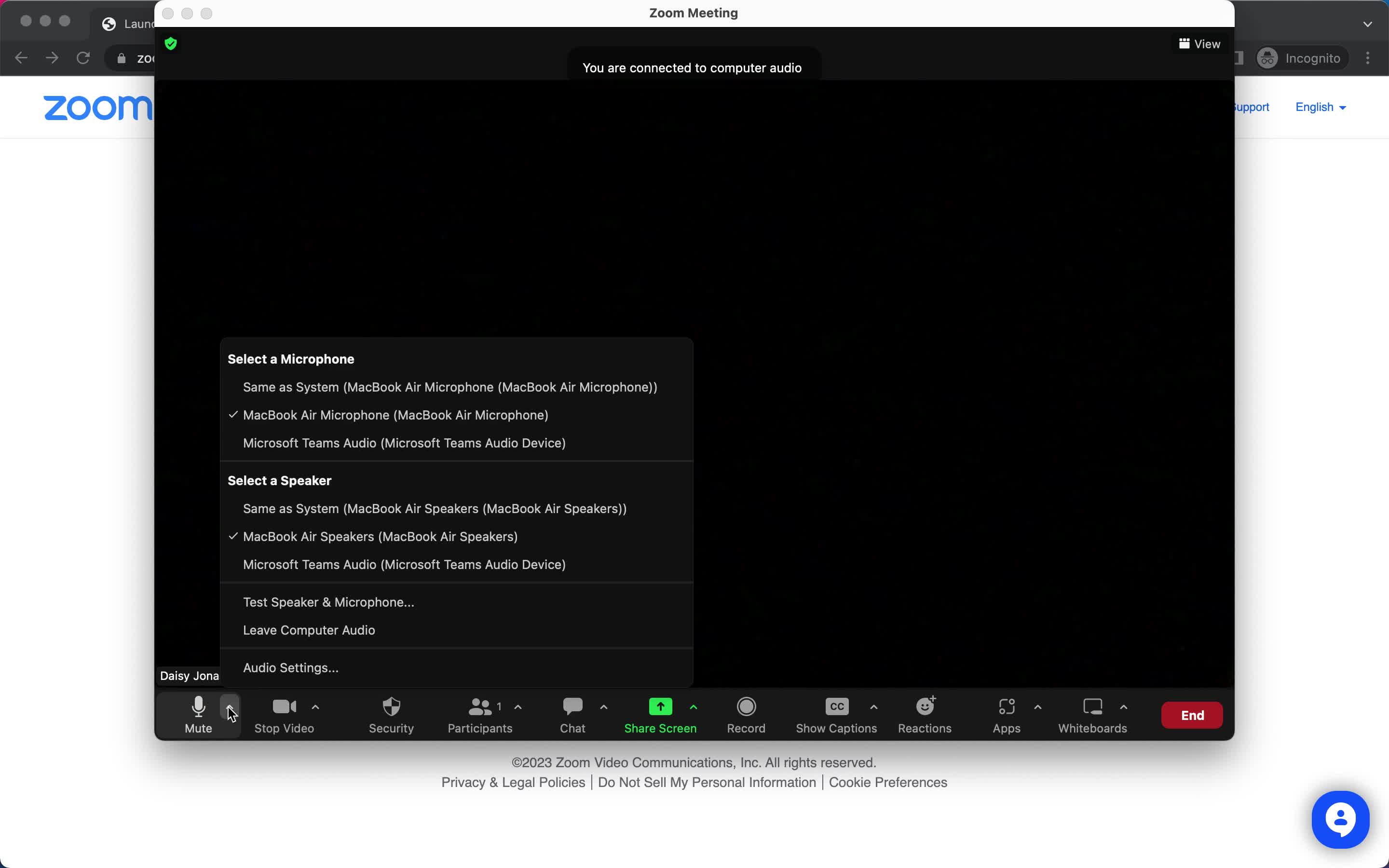1389x868 pixels.
Task: Click Apps panel icon area
Action: pyautogui.click(x=1007, y=707)
